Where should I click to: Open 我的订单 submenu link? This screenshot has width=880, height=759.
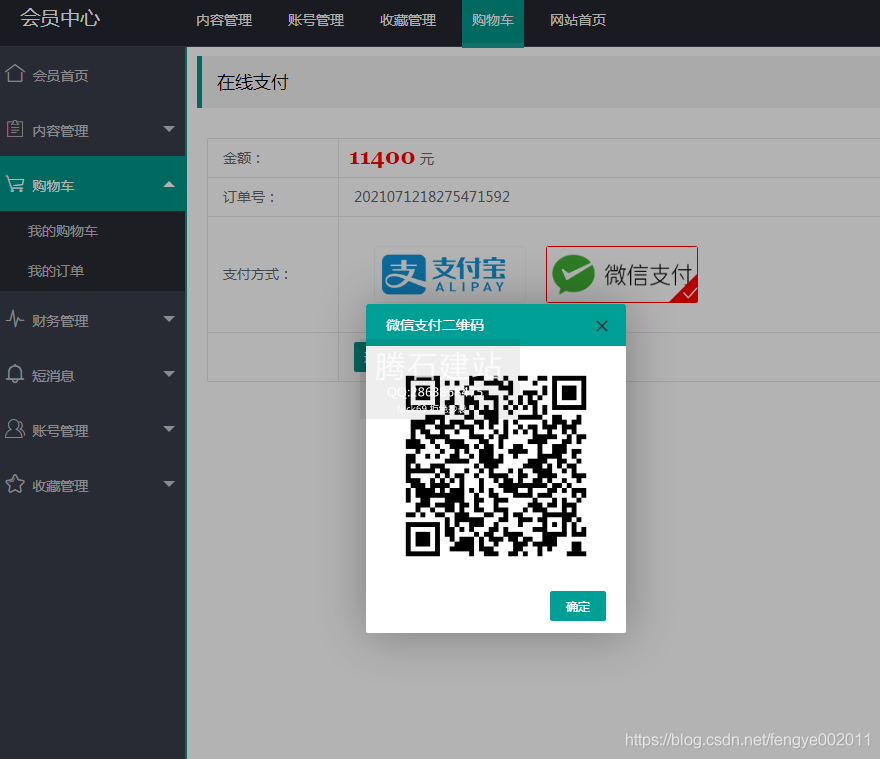coord(56,271)
